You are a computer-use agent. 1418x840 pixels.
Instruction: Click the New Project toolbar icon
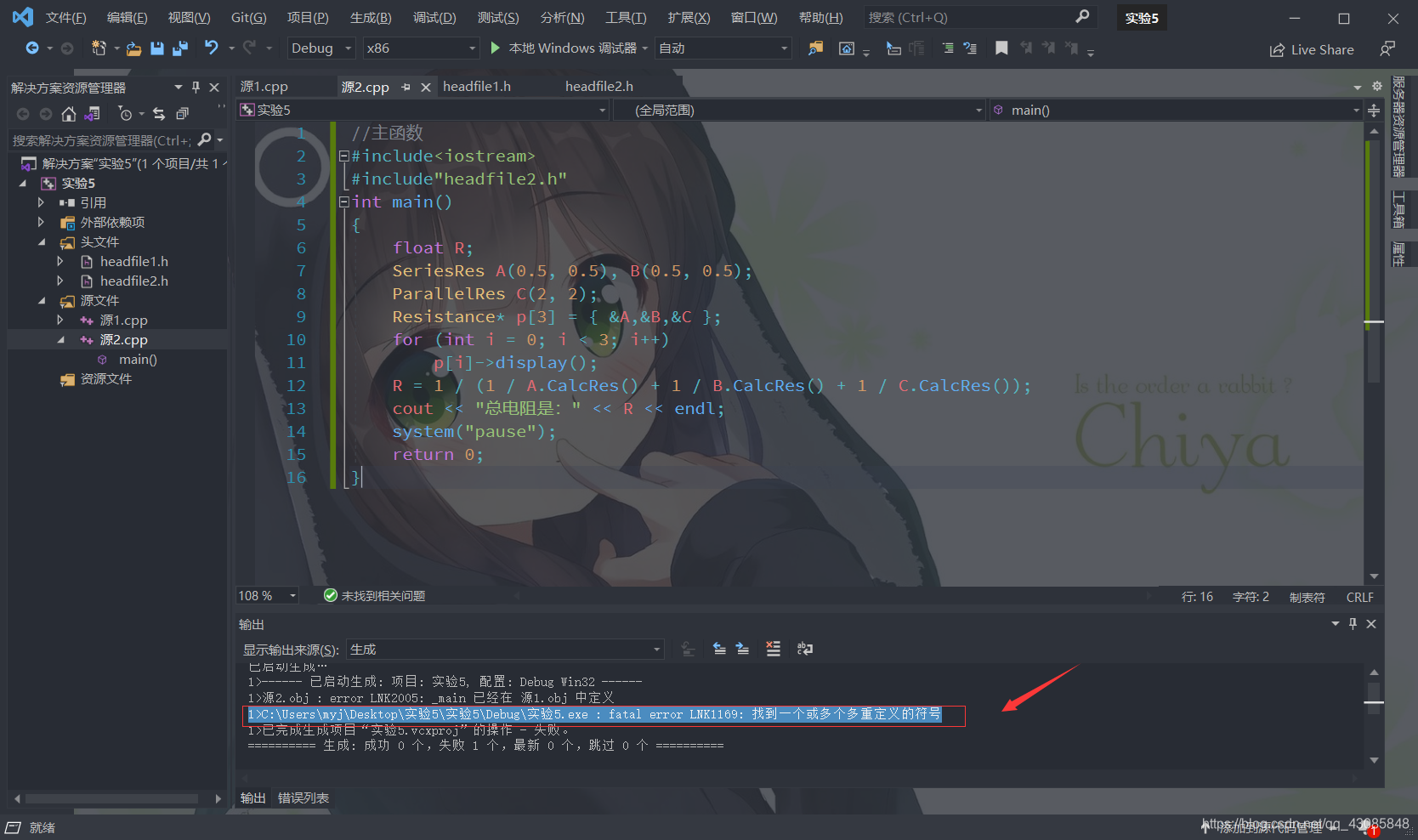point(99,48)
